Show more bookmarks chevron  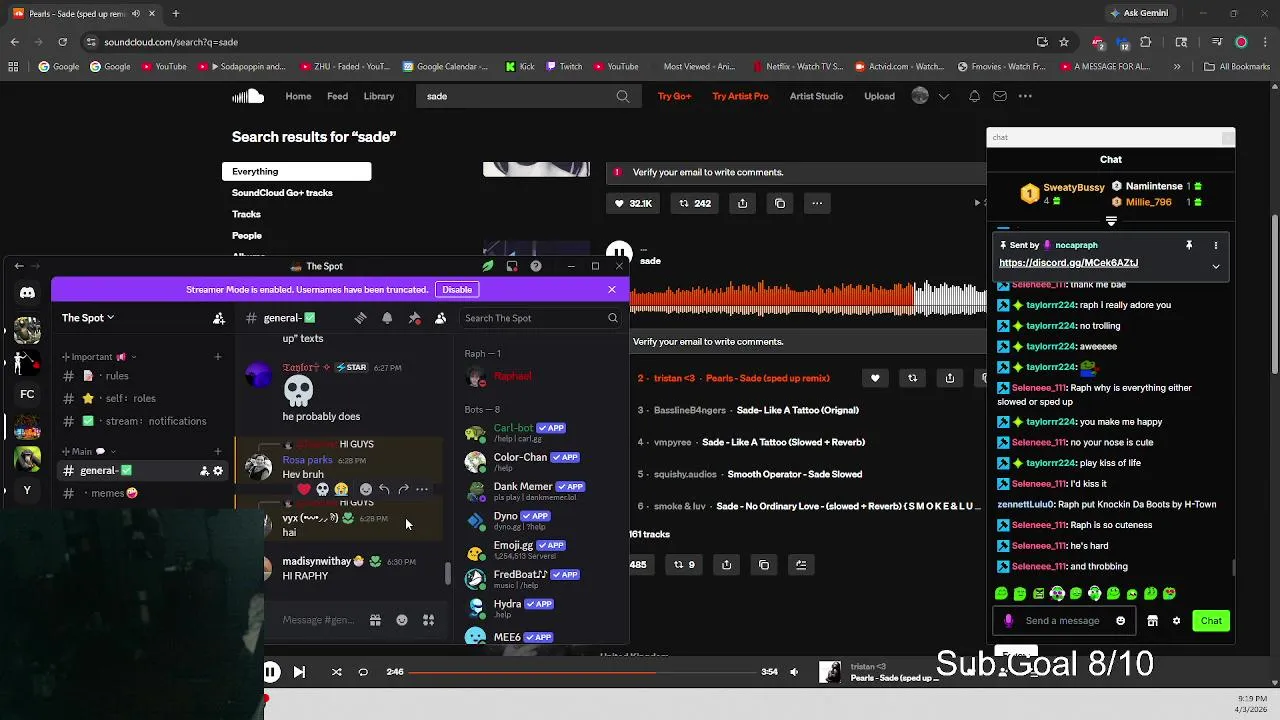point(1177,67)
